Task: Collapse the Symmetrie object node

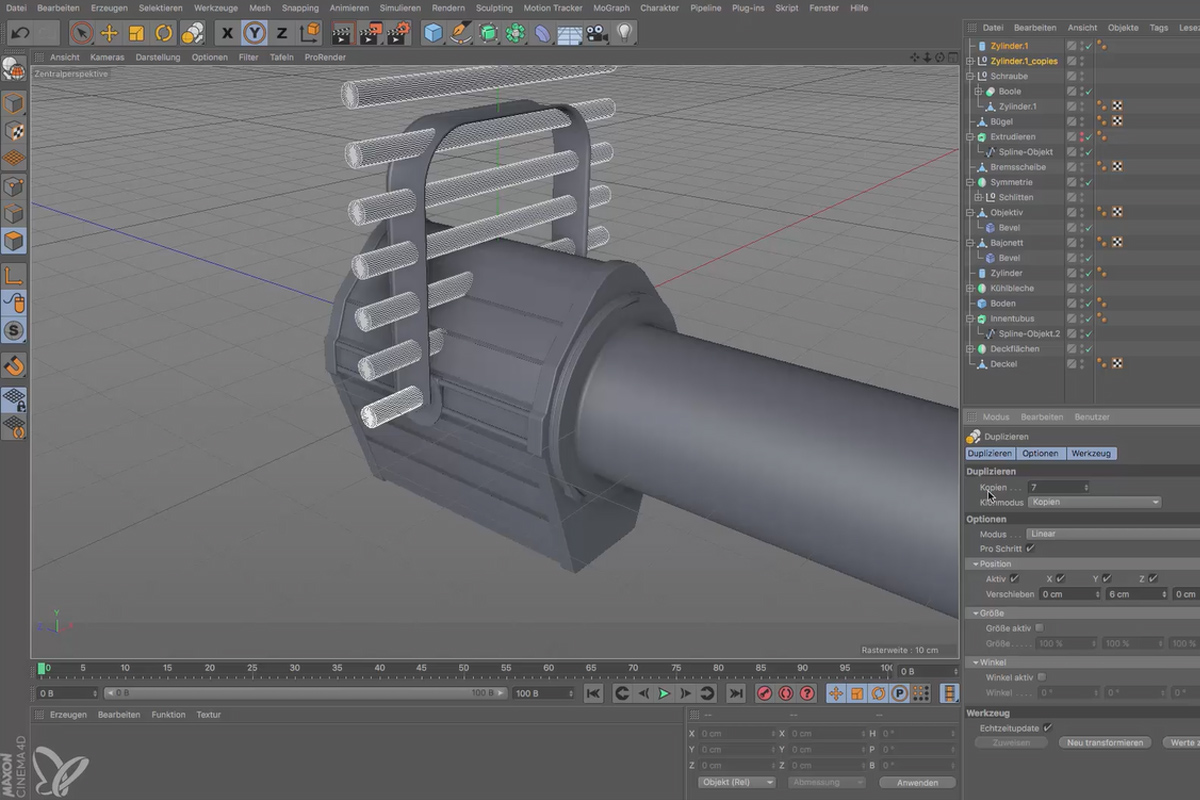Action: [x=970, y=182]
